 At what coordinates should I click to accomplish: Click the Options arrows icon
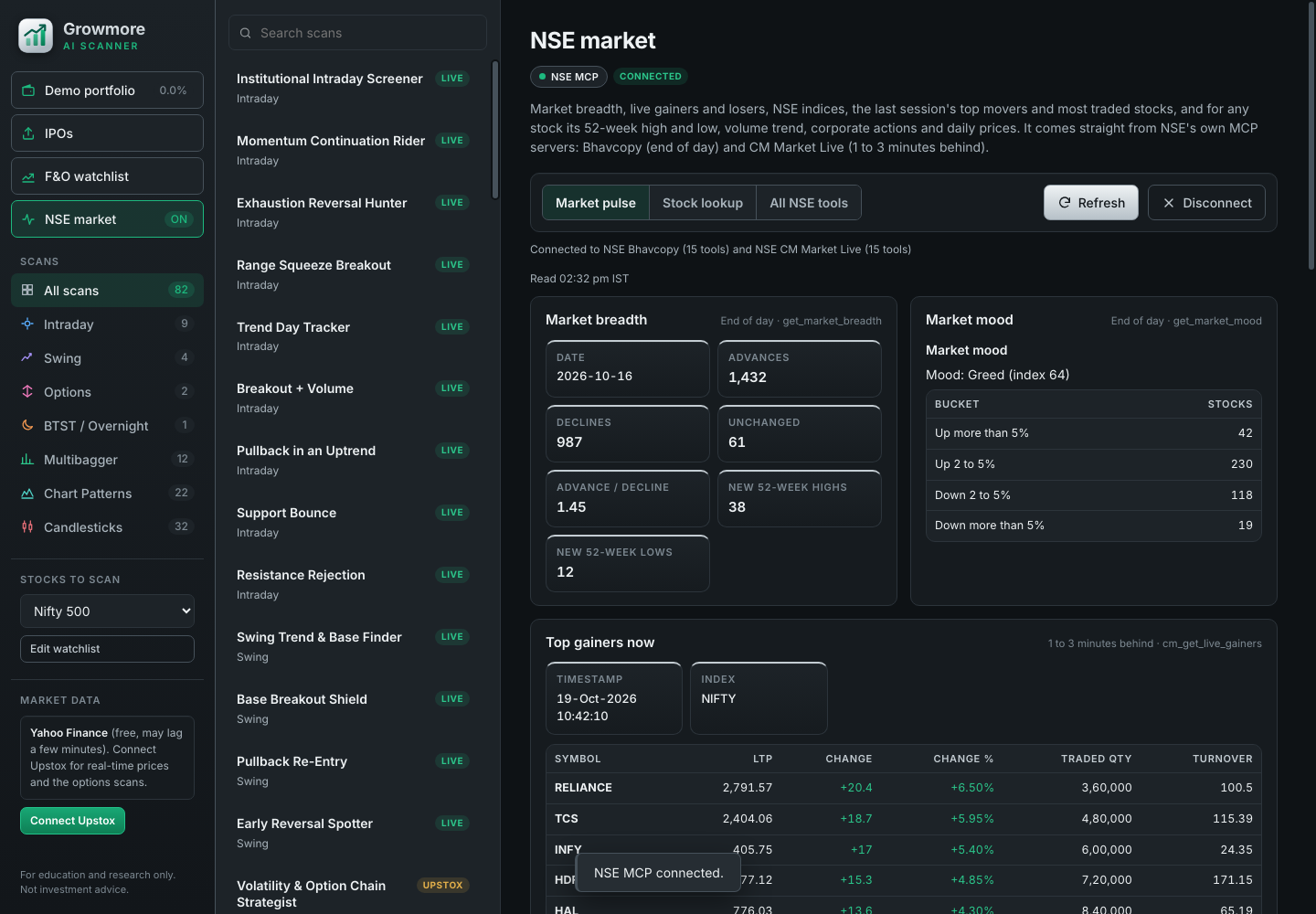27,392
